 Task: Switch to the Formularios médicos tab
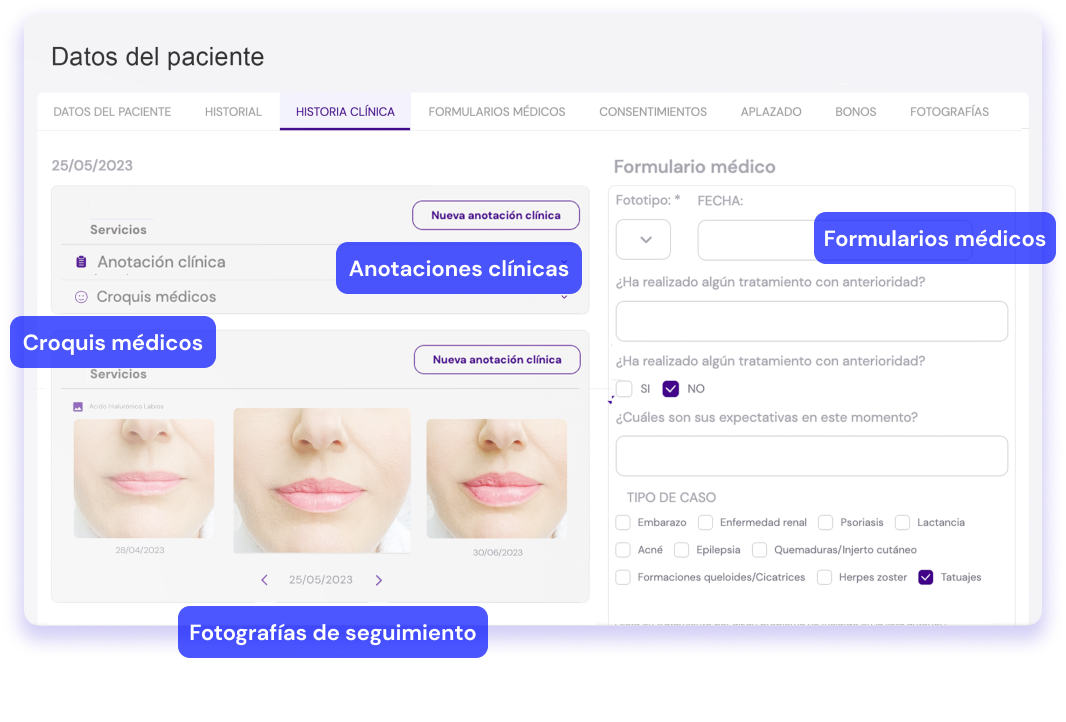(497, 112)
